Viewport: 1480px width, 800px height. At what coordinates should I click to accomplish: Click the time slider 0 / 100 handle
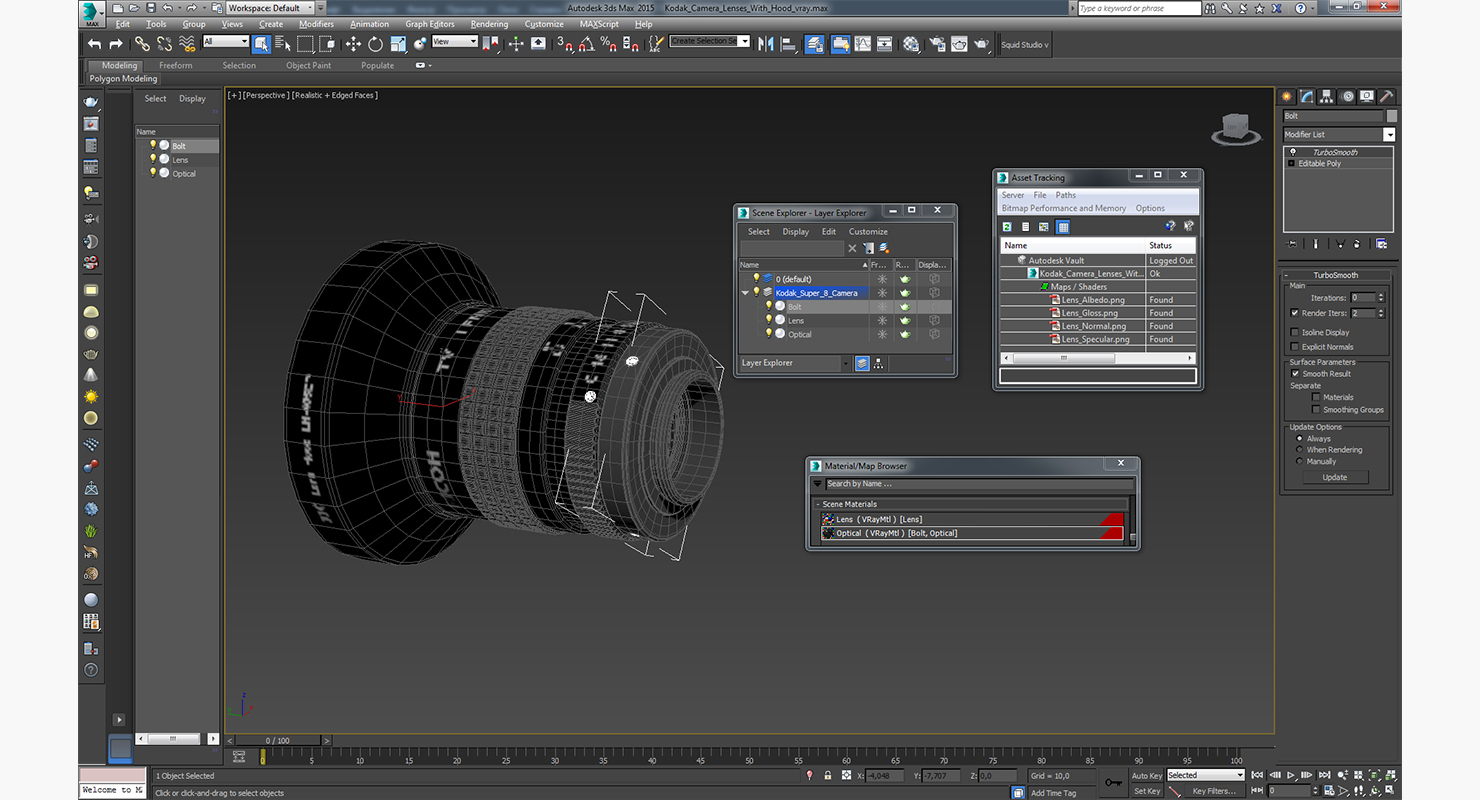(278, 740)
